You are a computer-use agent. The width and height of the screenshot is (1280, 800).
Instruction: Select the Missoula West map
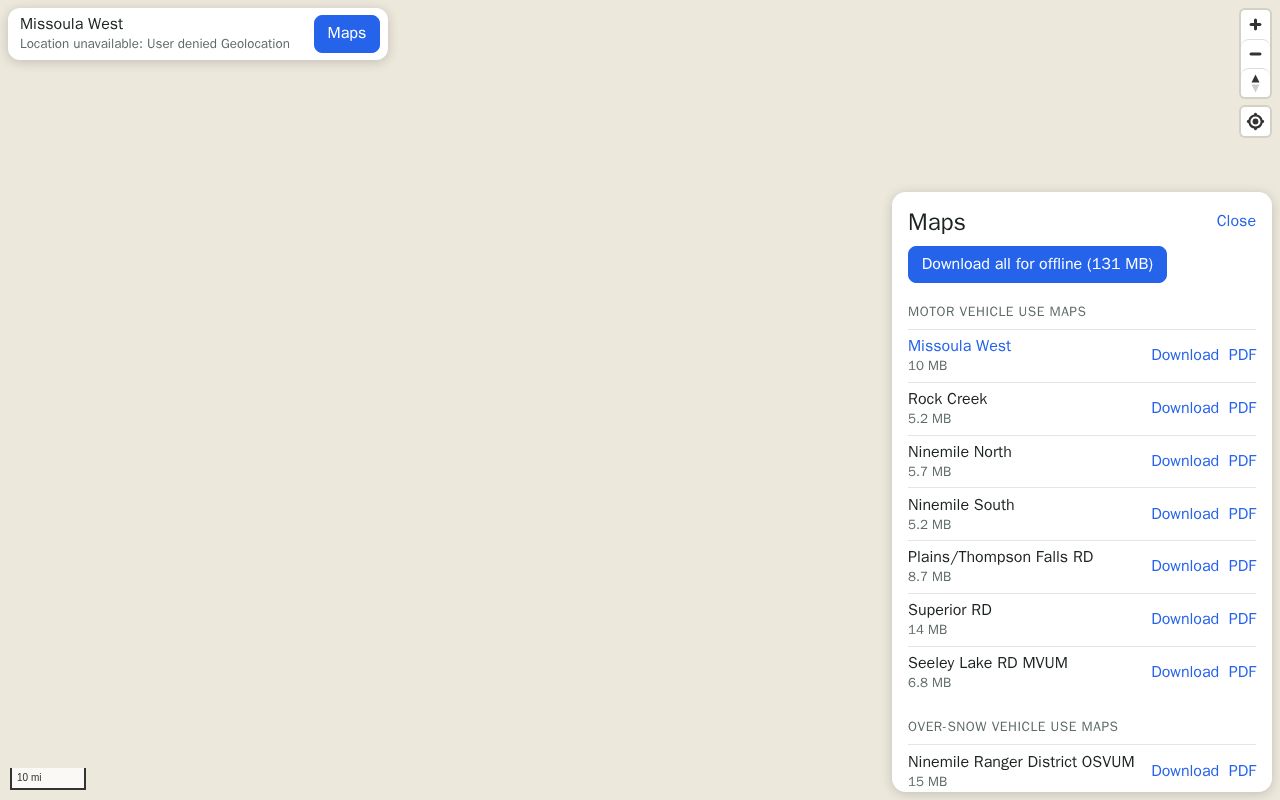point(959,346)
